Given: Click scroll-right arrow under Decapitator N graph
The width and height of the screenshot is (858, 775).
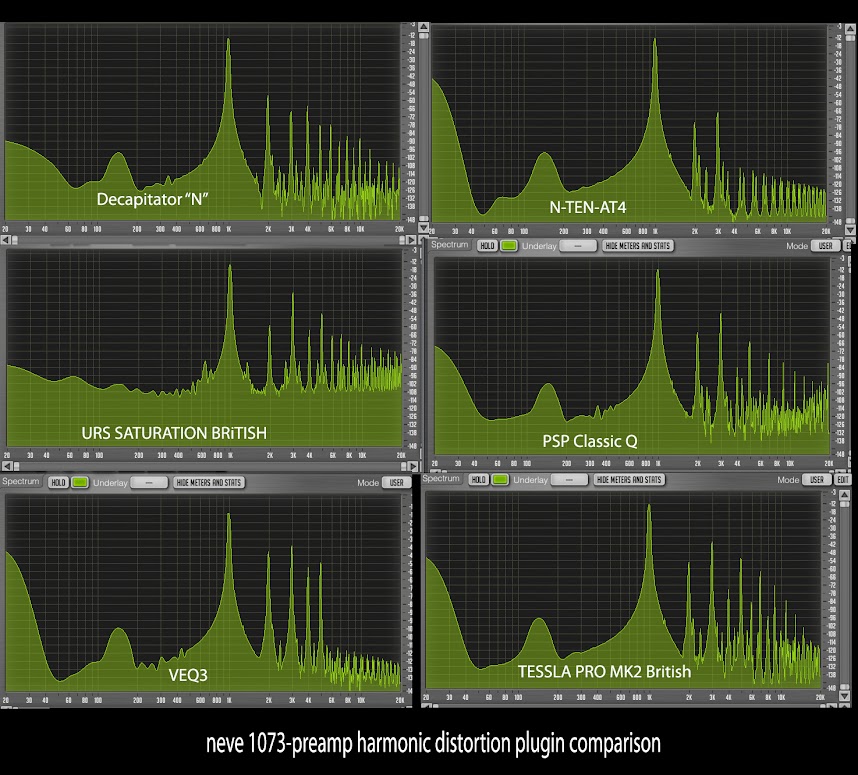Looking at the screenshot, I should [411, 240].
